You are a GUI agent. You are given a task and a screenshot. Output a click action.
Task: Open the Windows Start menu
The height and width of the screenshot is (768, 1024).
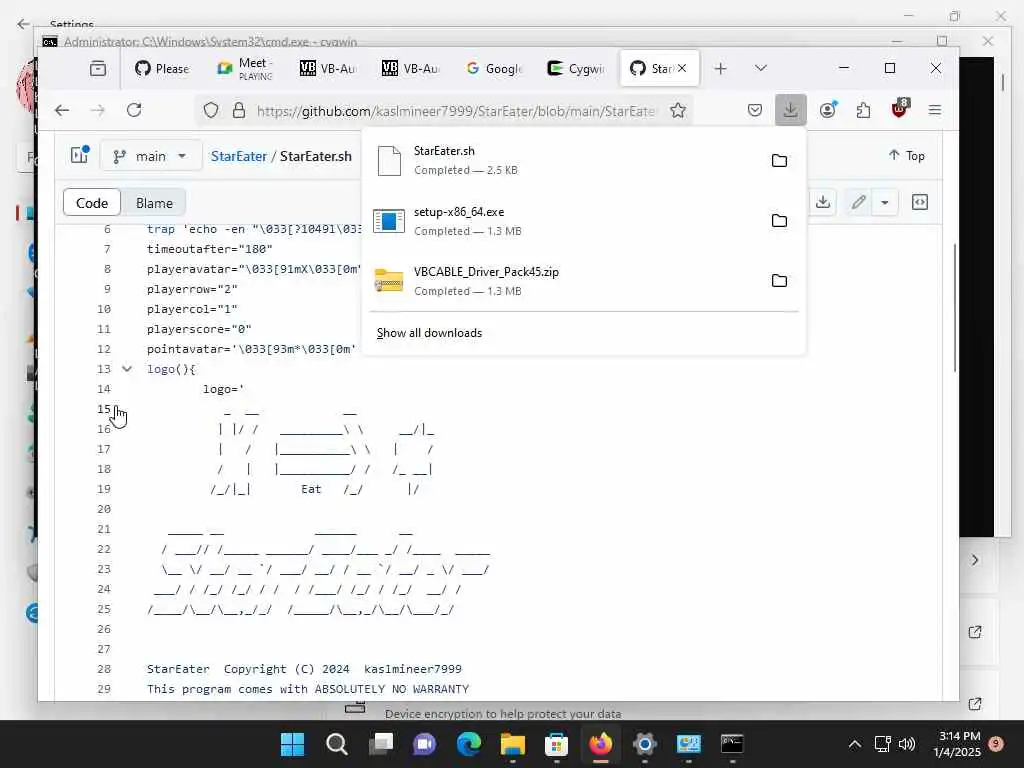[292, 744]
